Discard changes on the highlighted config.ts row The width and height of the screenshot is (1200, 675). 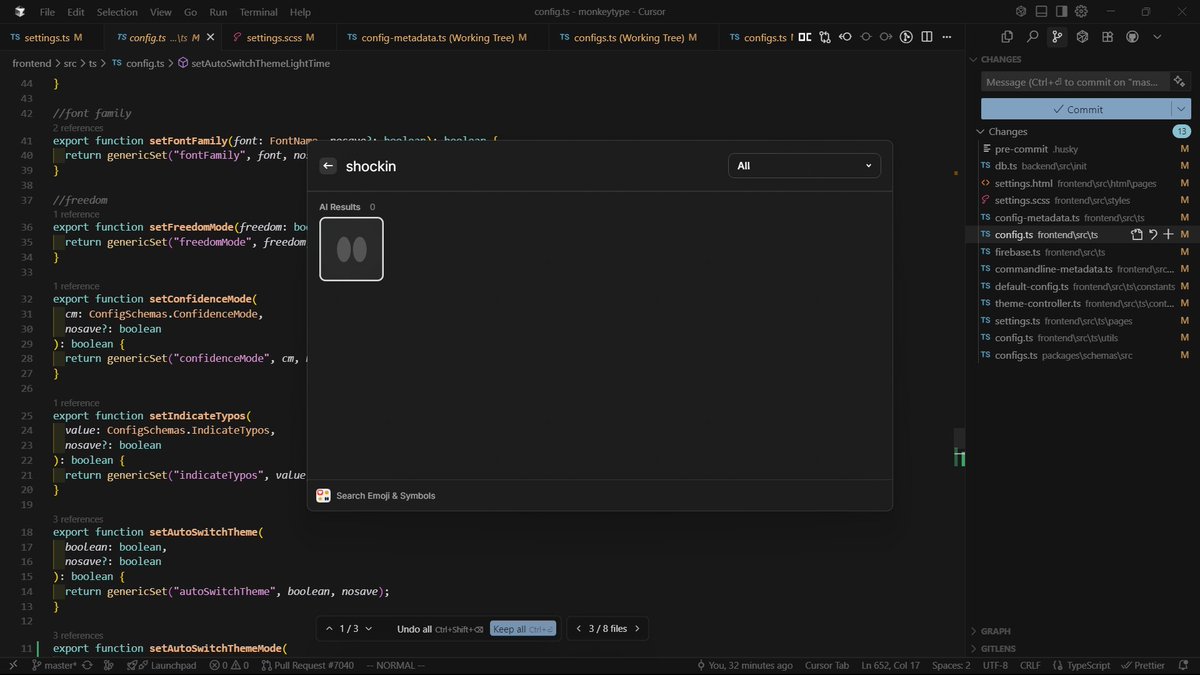pos(1153,234)
